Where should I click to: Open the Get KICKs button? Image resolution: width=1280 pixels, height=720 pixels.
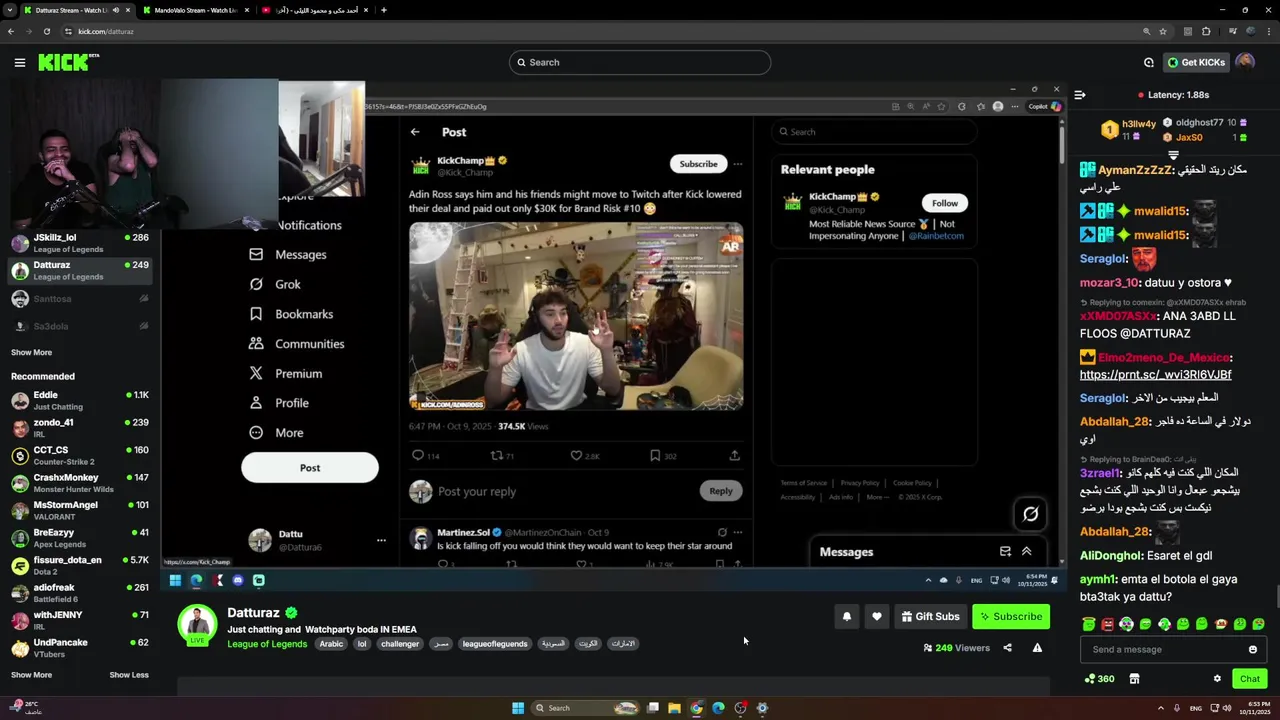coord(1196,62)
